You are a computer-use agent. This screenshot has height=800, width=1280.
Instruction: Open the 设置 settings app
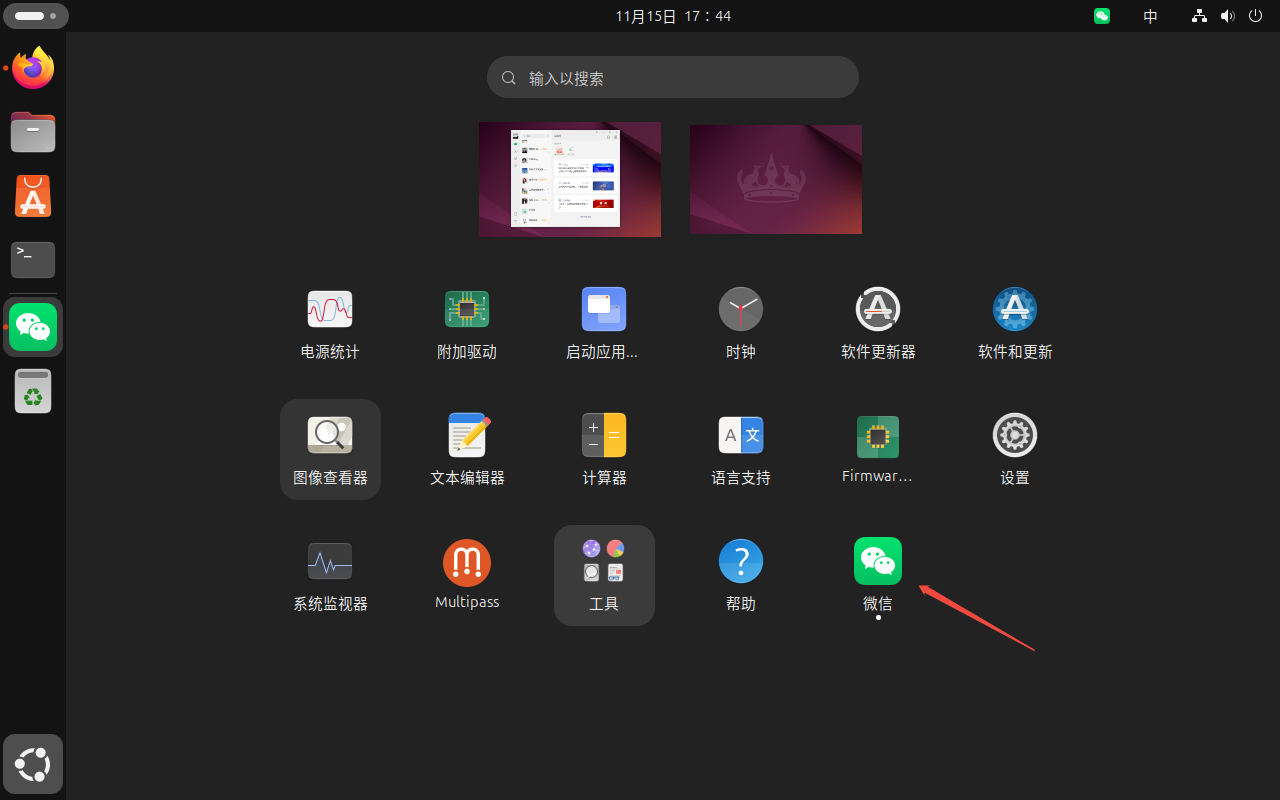[1015, 436]
